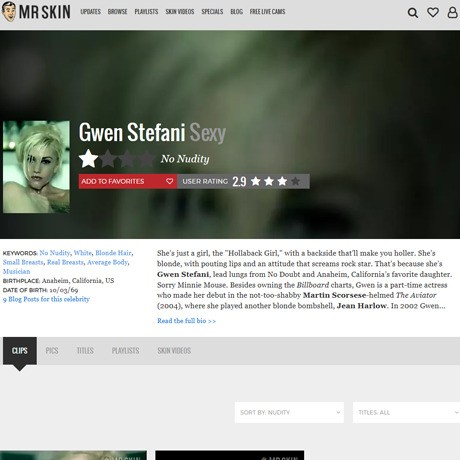Image resolution: width=460 pixels, height=460 pixels.
Task: Switch to the Pics tab
Action: [x=52, y=351]
